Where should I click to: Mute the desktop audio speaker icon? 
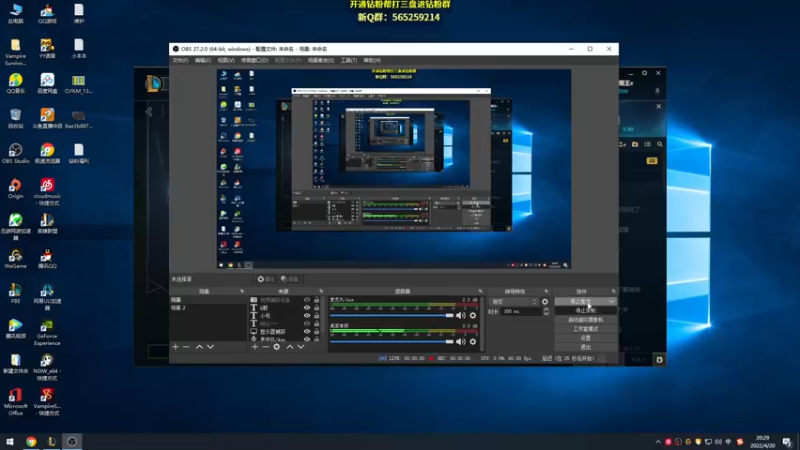coord(461,341)
